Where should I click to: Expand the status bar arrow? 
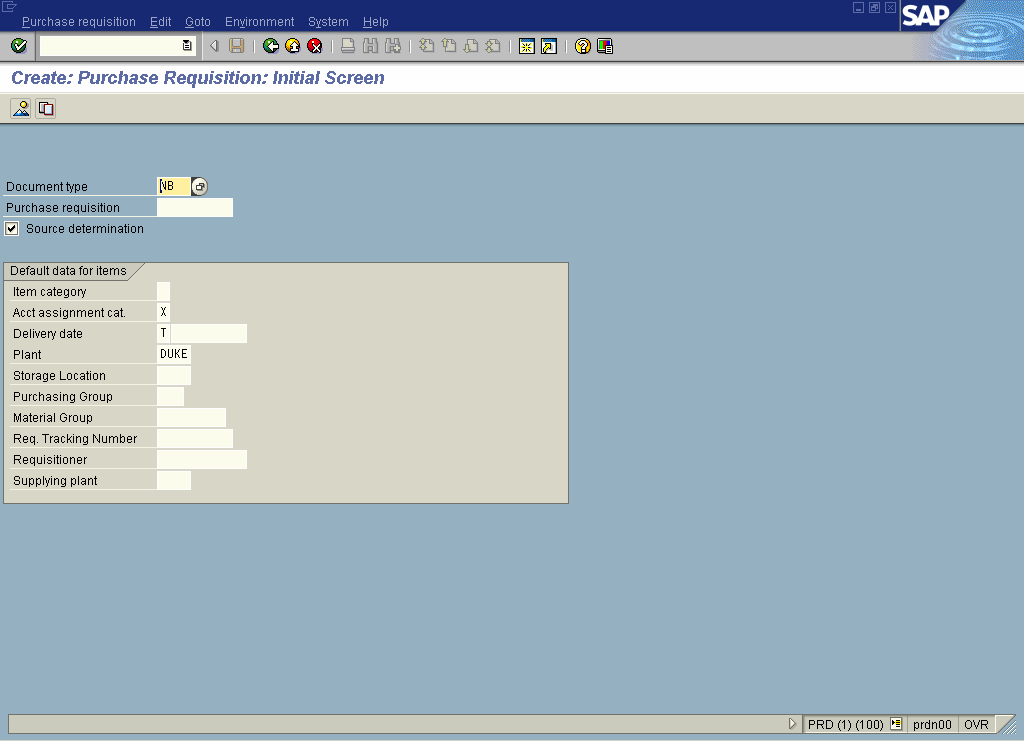point(792,723)
